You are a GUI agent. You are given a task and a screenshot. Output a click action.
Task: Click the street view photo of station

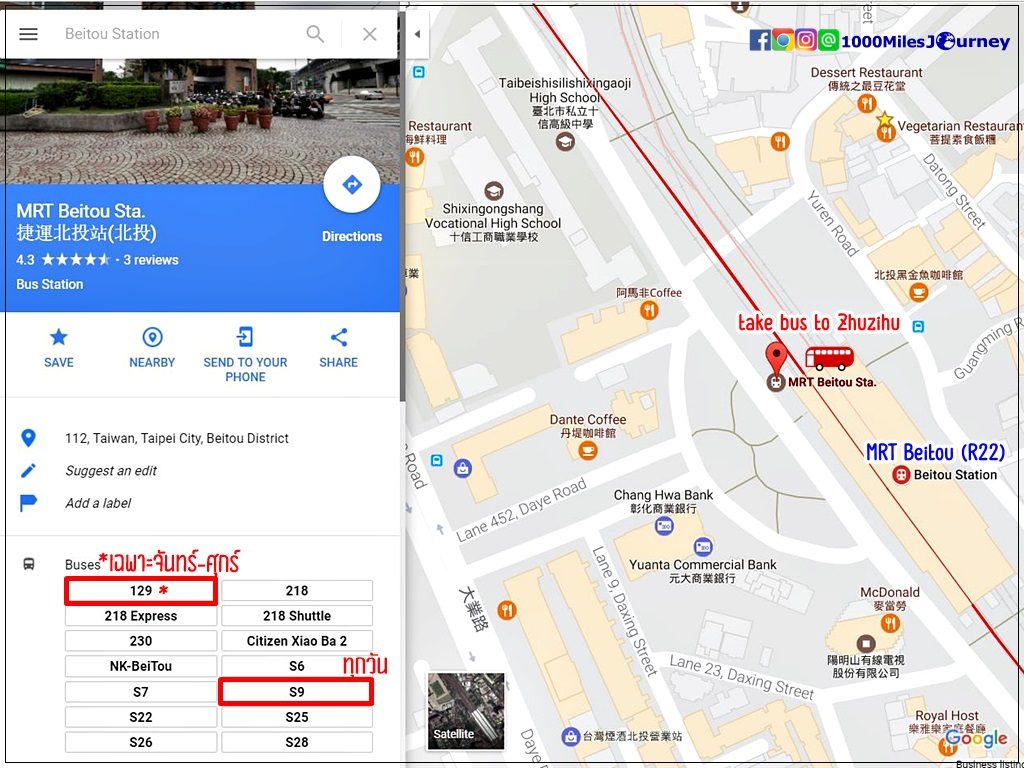(x=200, y=121)
